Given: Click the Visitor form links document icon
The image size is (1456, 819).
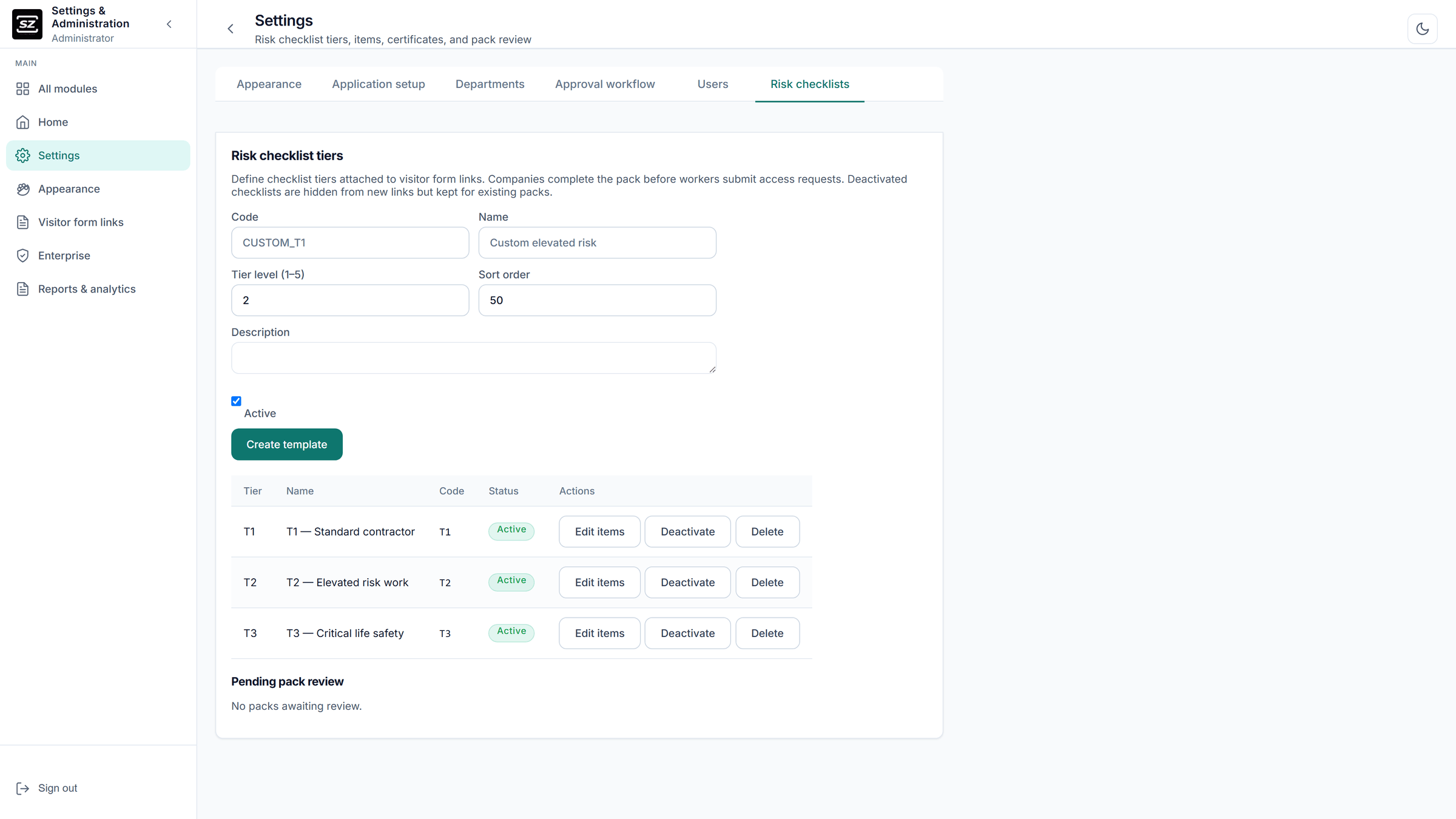Looking at the screenshot, I should click(22, 222).
